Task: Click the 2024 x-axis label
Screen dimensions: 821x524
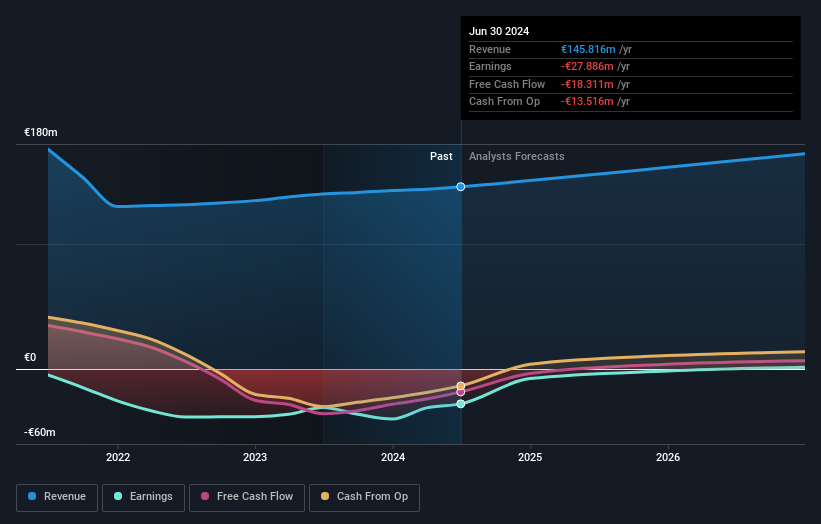Action: click(393, 457)
